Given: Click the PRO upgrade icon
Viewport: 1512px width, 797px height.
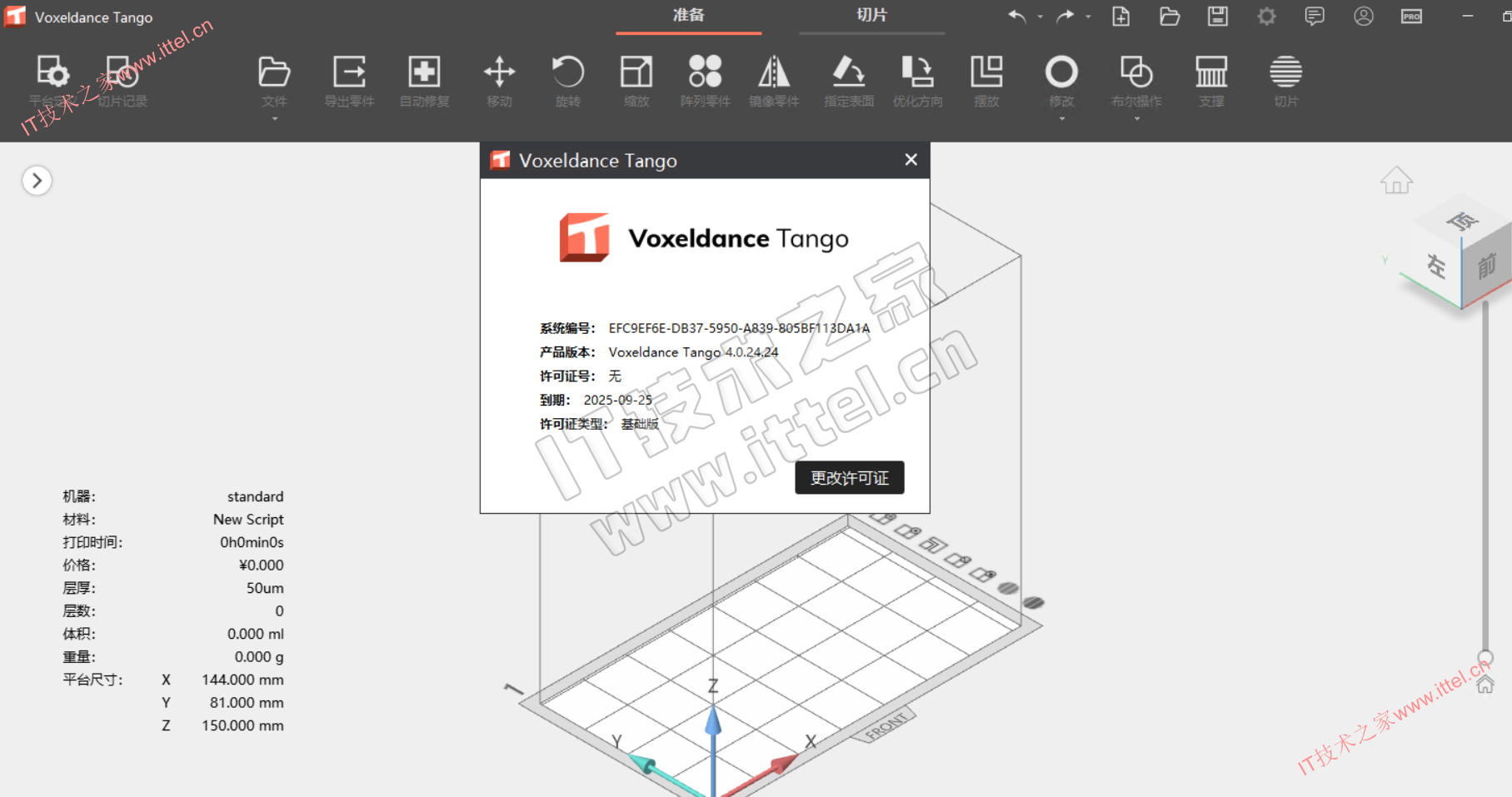Looking at the screenshot, I should point(1411,16).
